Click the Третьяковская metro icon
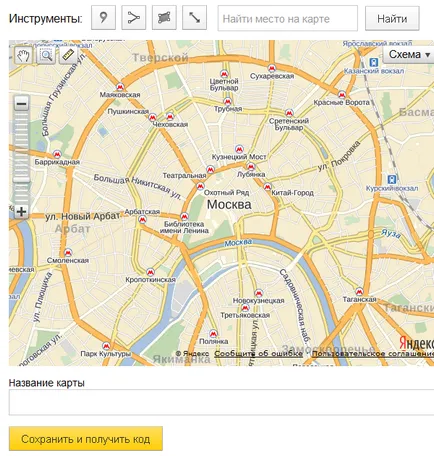This screenshot has width=434, height=456. coord(245,307)
